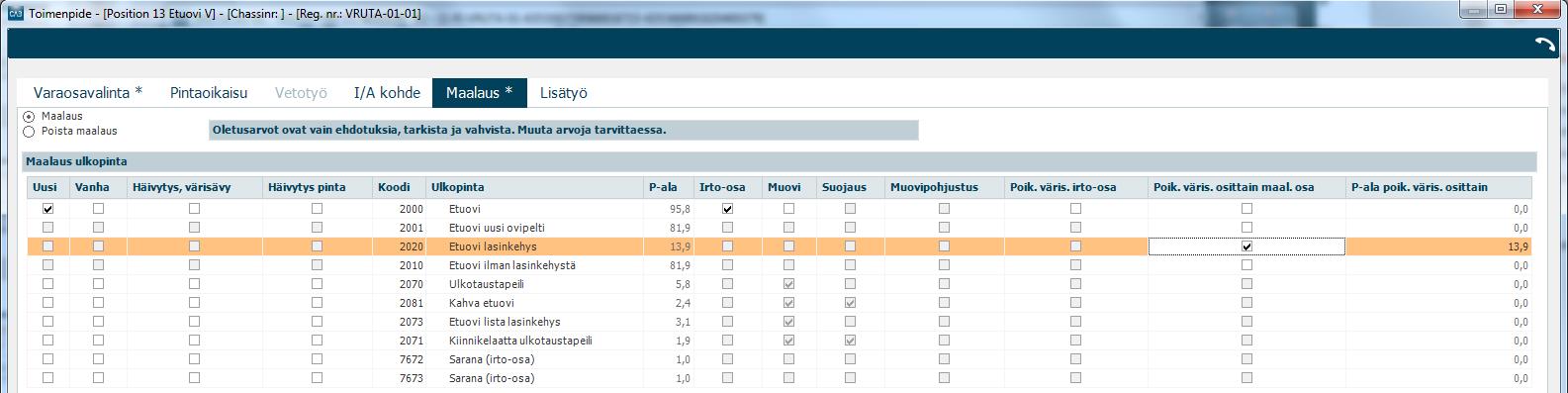Check Uusi for Sarana code 7672
Image resolution: width=1568 pixels, height=393 pixels.
point(48,359)
